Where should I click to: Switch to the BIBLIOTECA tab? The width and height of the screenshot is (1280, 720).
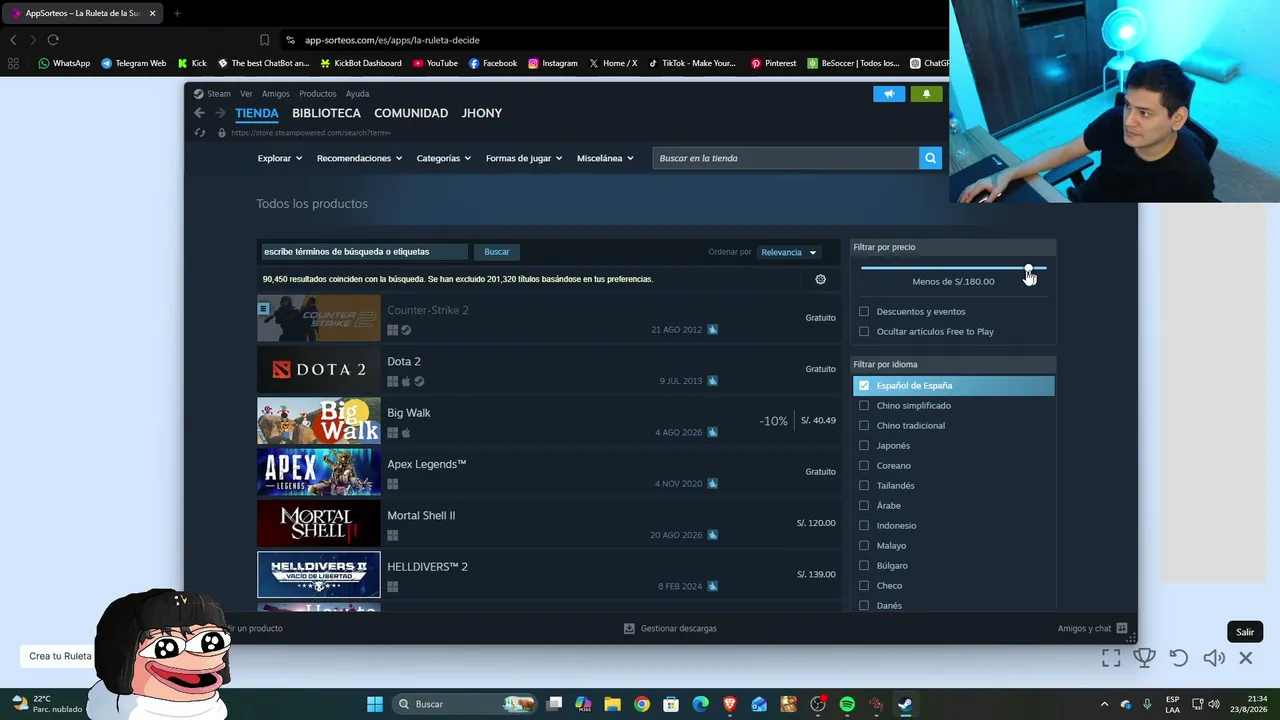pos(326,113)
